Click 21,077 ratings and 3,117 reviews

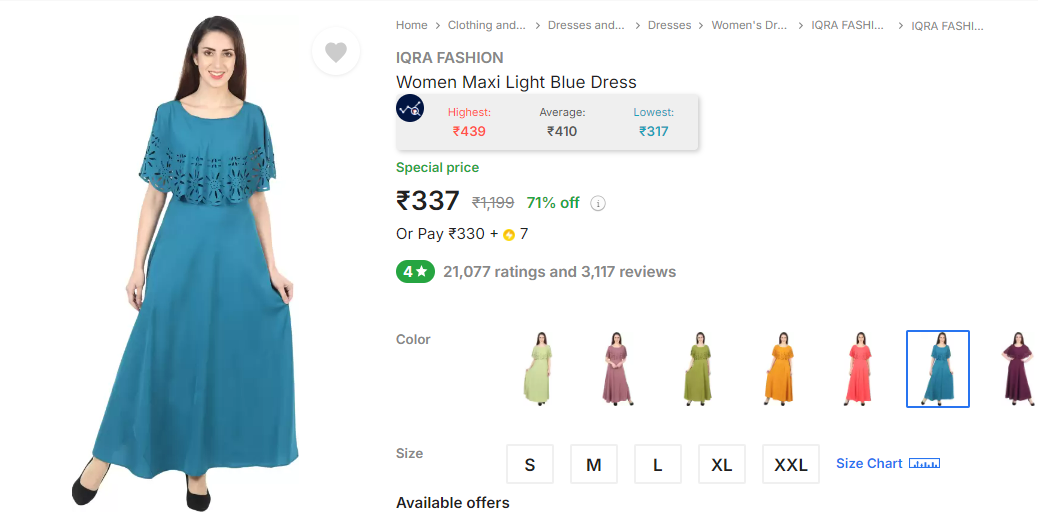(559, 272)
